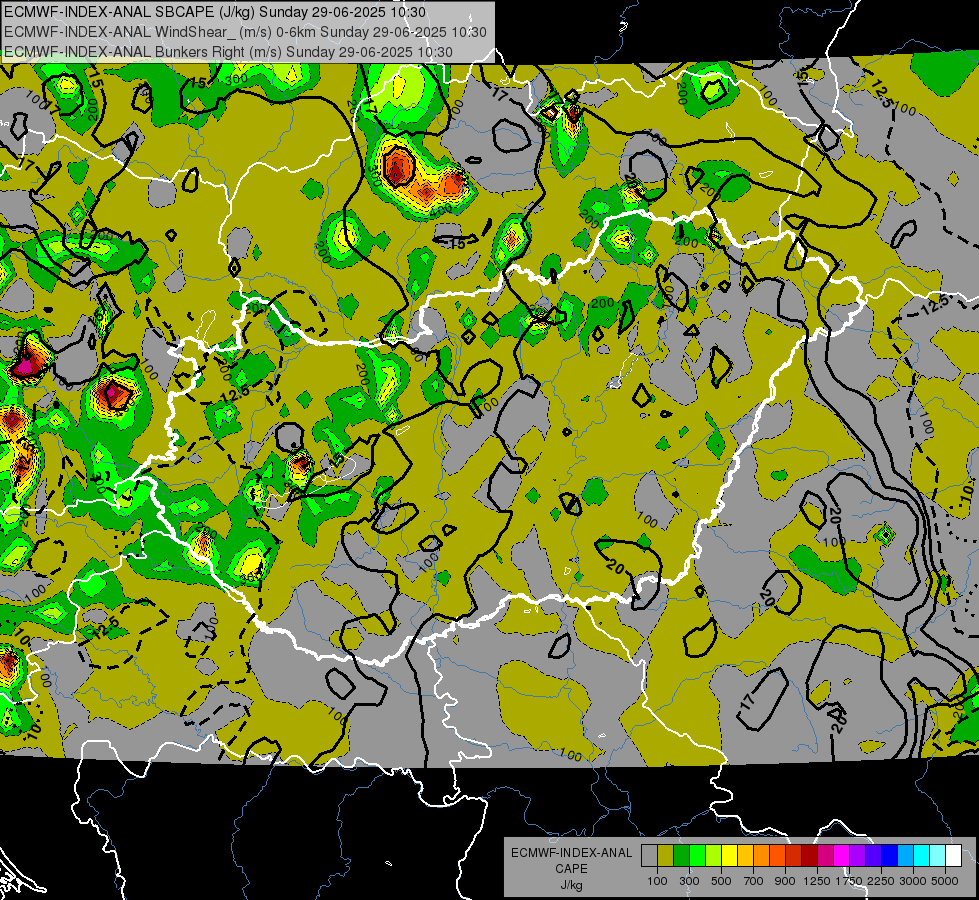Click the CAPE word in legend

pyautogui.click(x=572, y=868)
